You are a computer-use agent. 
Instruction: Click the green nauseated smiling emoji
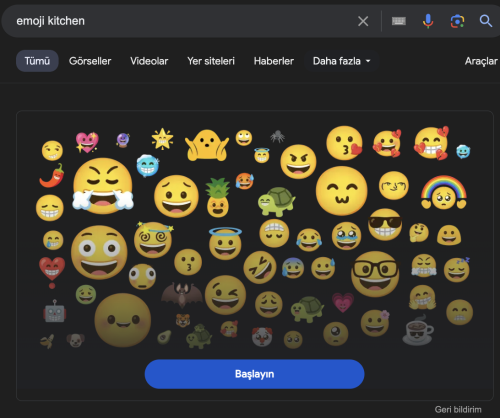(86, 294)
